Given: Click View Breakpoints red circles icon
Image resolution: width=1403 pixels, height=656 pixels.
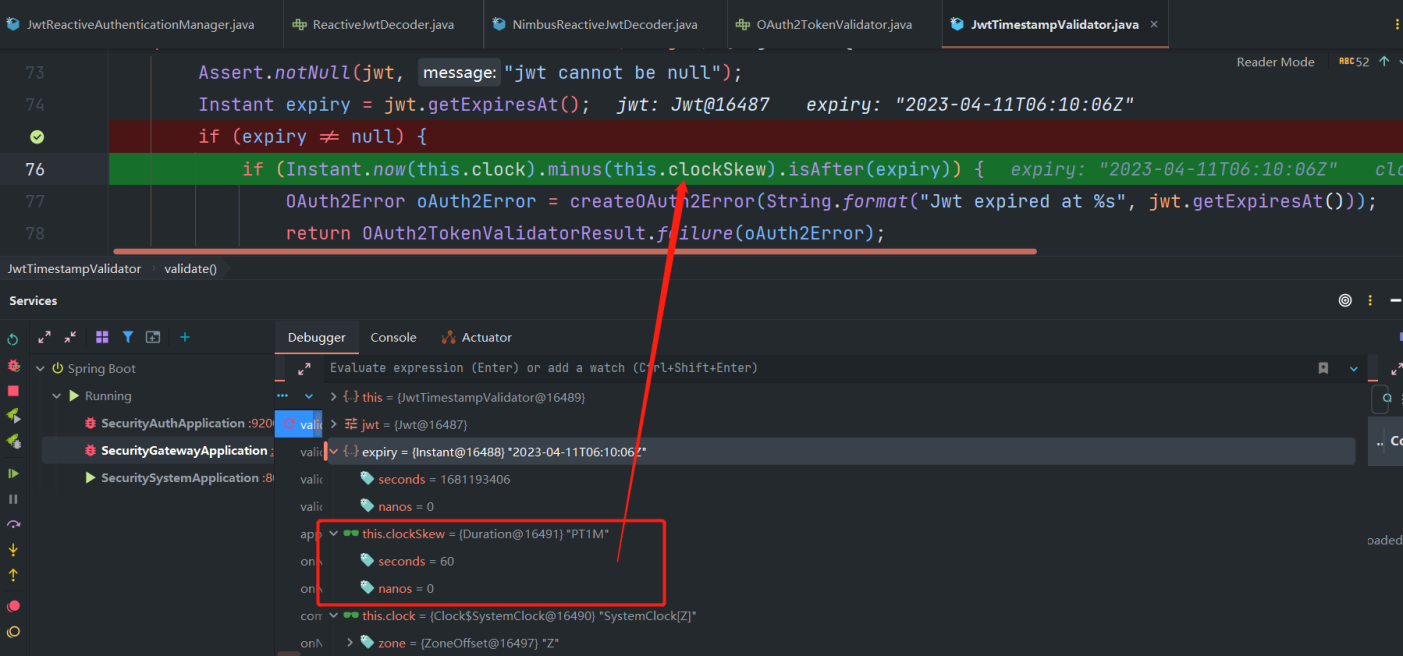Looking at the screenshot, I should click(13, 606).
